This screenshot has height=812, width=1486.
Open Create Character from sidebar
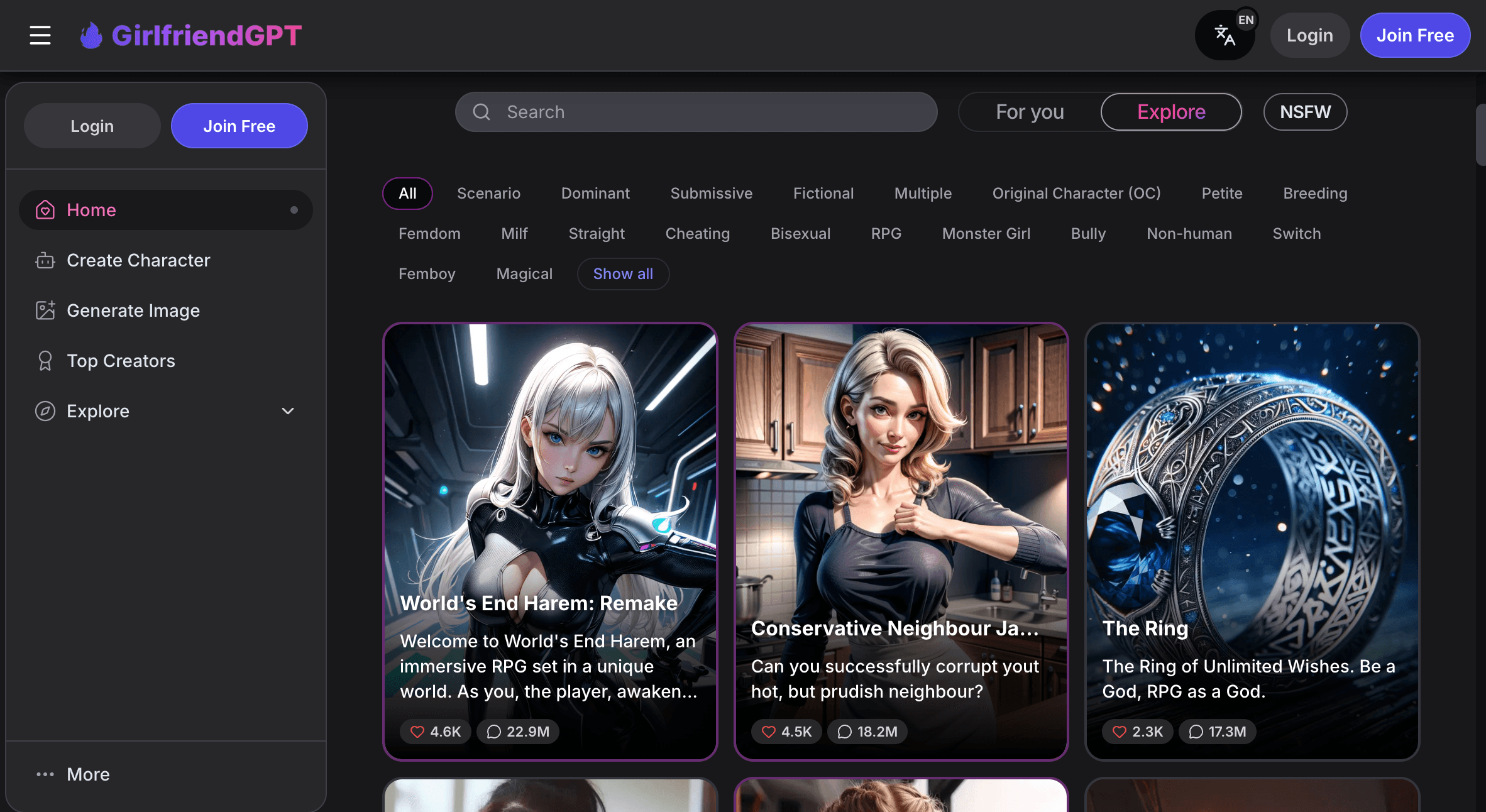166,260
